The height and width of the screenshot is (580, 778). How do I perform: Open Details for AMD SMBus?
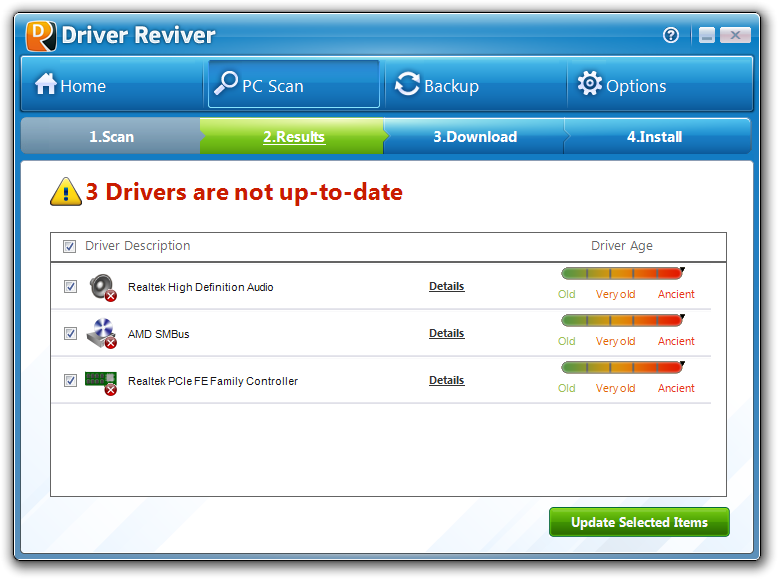coord(447,333)
